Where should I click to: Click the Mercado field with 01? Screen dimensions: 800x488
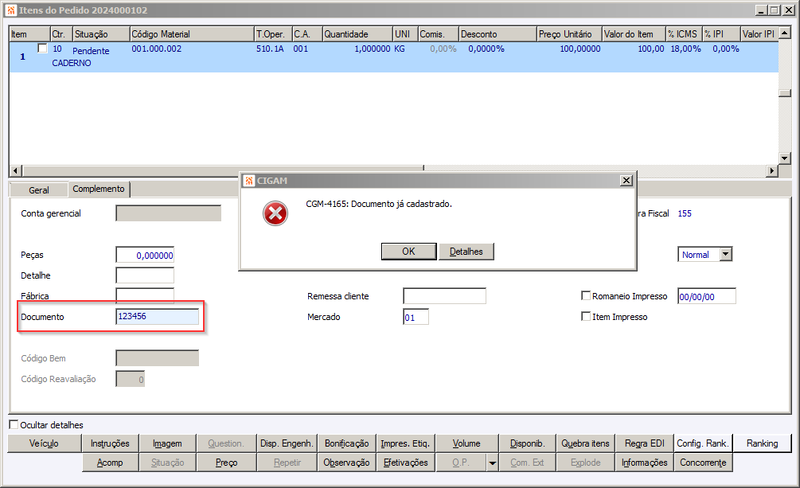tap(416, 317)
